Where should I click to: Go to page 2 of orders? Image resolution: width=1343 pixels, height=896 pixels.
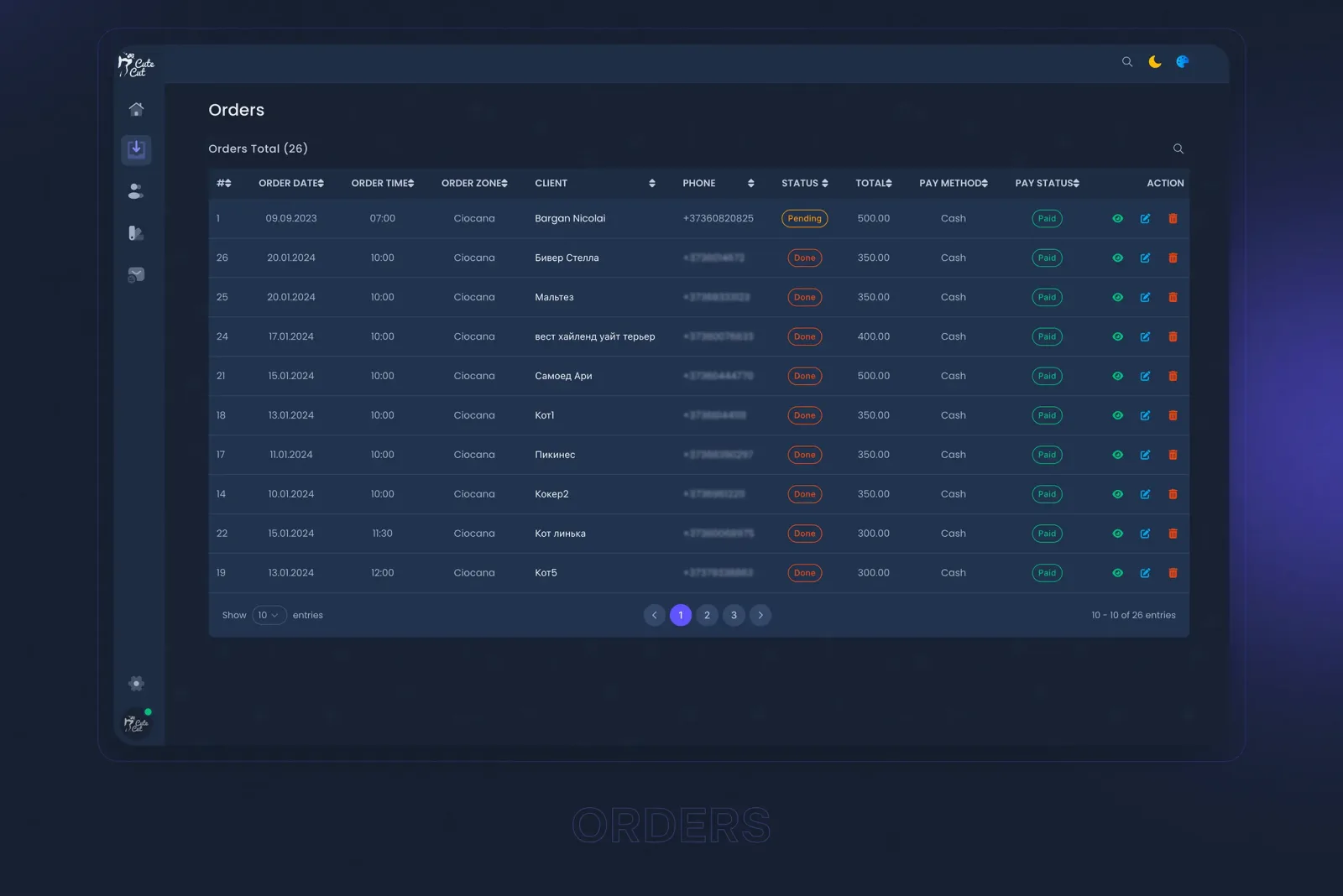click(x=707, y=615)
